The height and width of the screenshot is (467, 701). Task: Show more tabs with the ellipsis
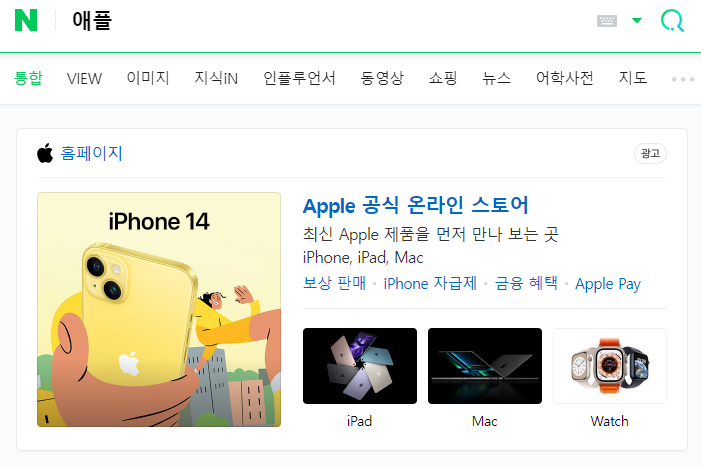pyautogui.click(x=683, y=79)
